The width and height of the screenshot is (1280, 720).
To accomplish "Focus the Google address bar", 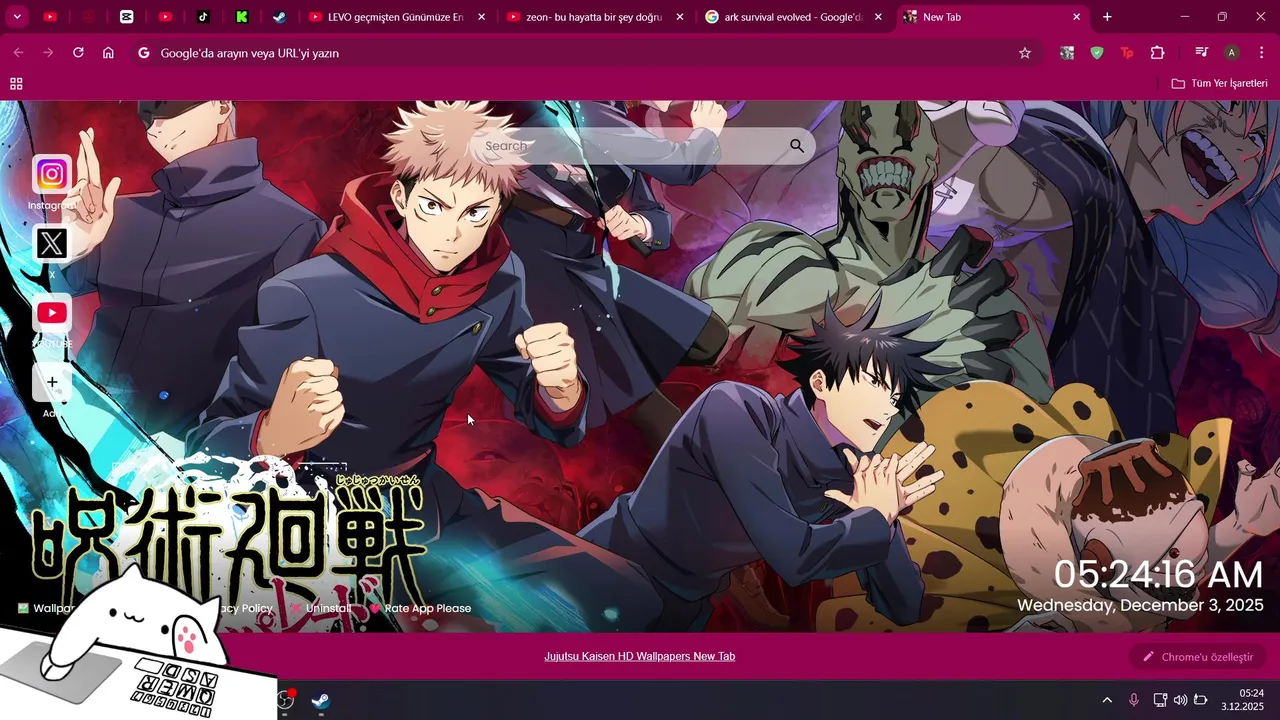I will [x=585, y=53].
